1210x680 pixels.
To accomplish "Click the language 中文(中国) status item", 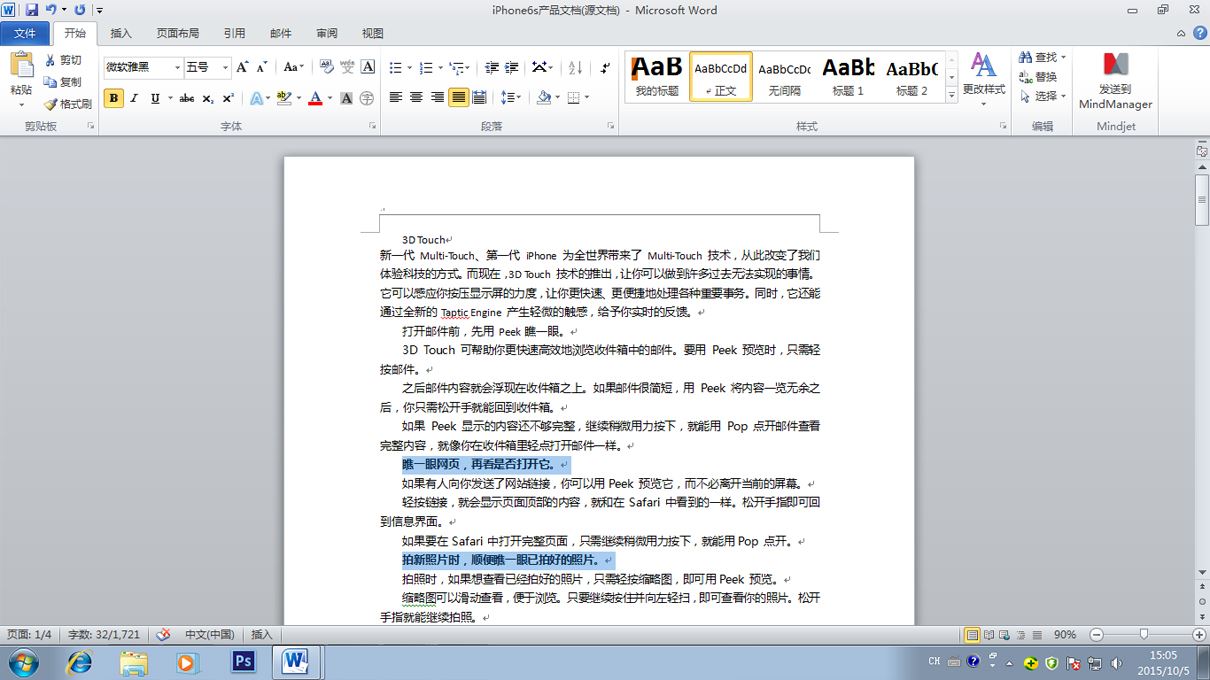I will (x=209, y=634).
